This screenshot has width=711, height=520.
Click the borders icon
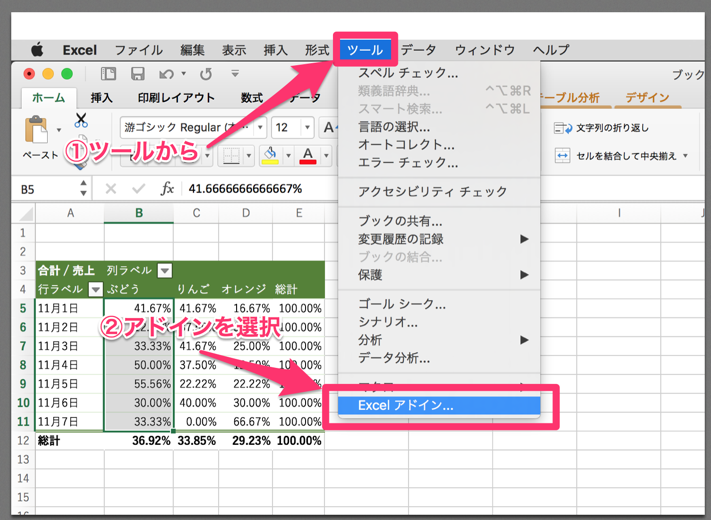[231, 156]
